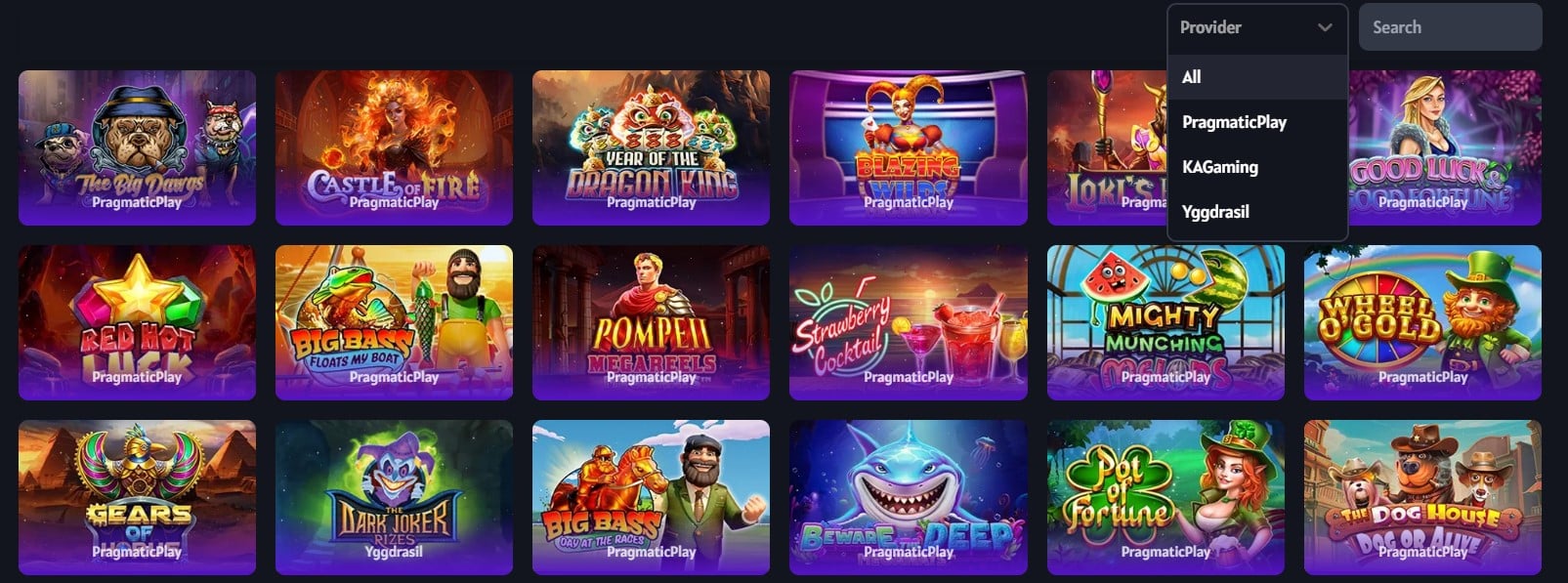1568x583 pixels.
Task: Select Strawberry Cocktail game tile
Action: pos(909,322)
